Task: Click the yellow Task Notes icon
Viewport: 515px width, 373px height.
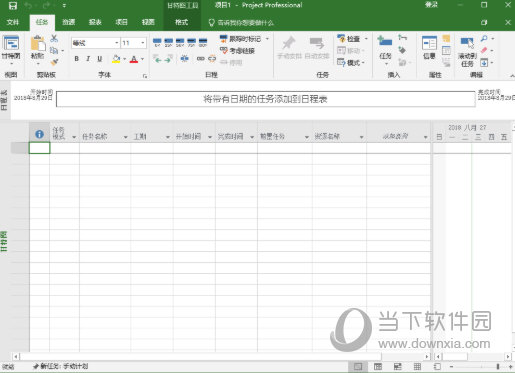Action: click(x=446, y=38)
